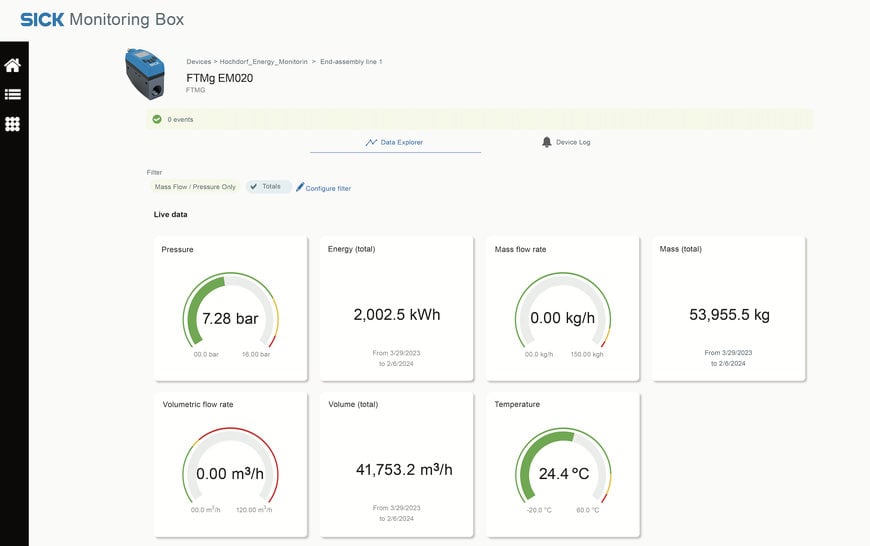Click the Volume (total) card title

[x=353, y=404]
